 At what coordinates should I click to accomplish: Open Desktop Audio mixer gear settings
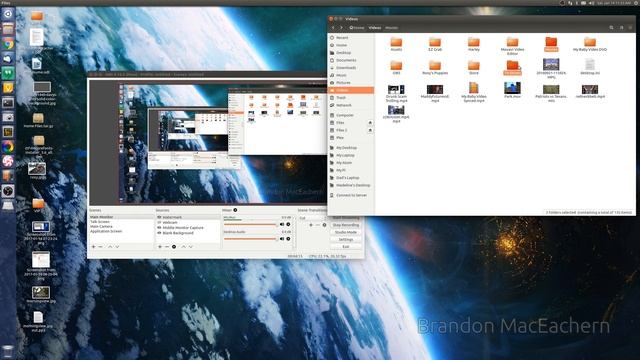tap(288, 238)
